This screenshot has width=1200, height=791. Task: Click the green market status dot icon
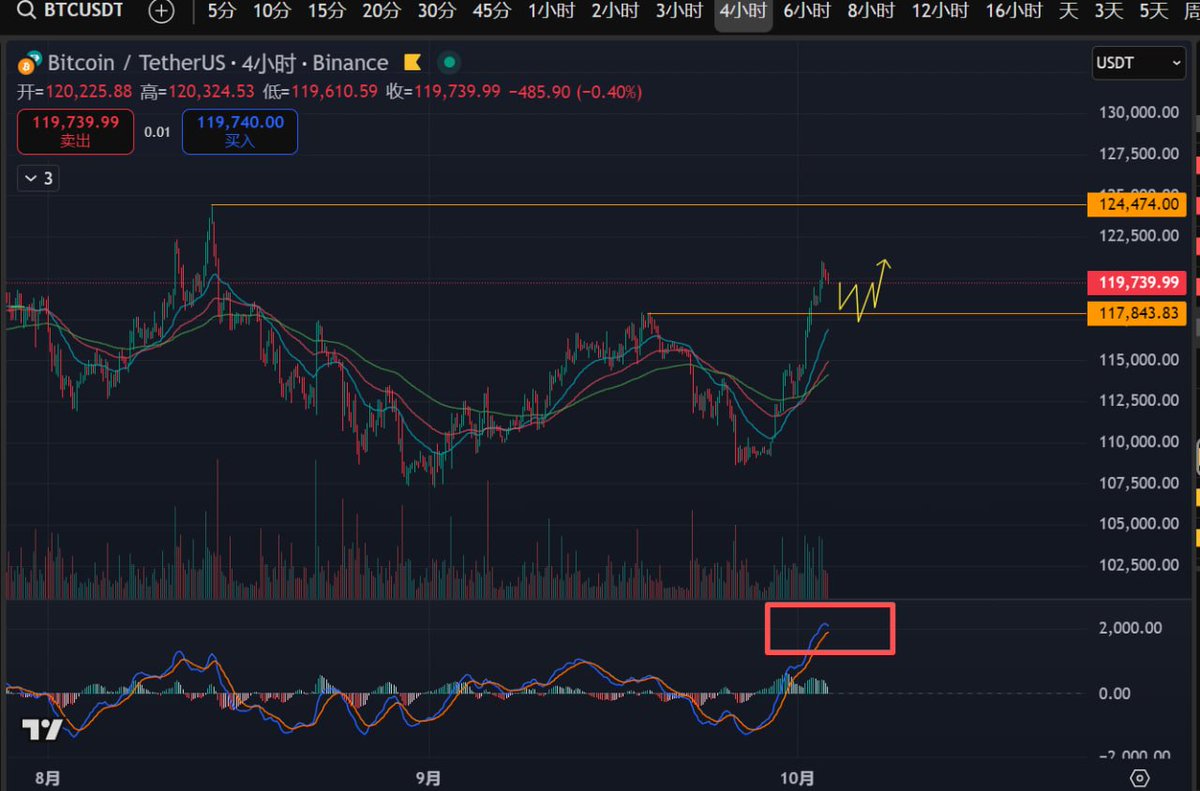point(449,63)
